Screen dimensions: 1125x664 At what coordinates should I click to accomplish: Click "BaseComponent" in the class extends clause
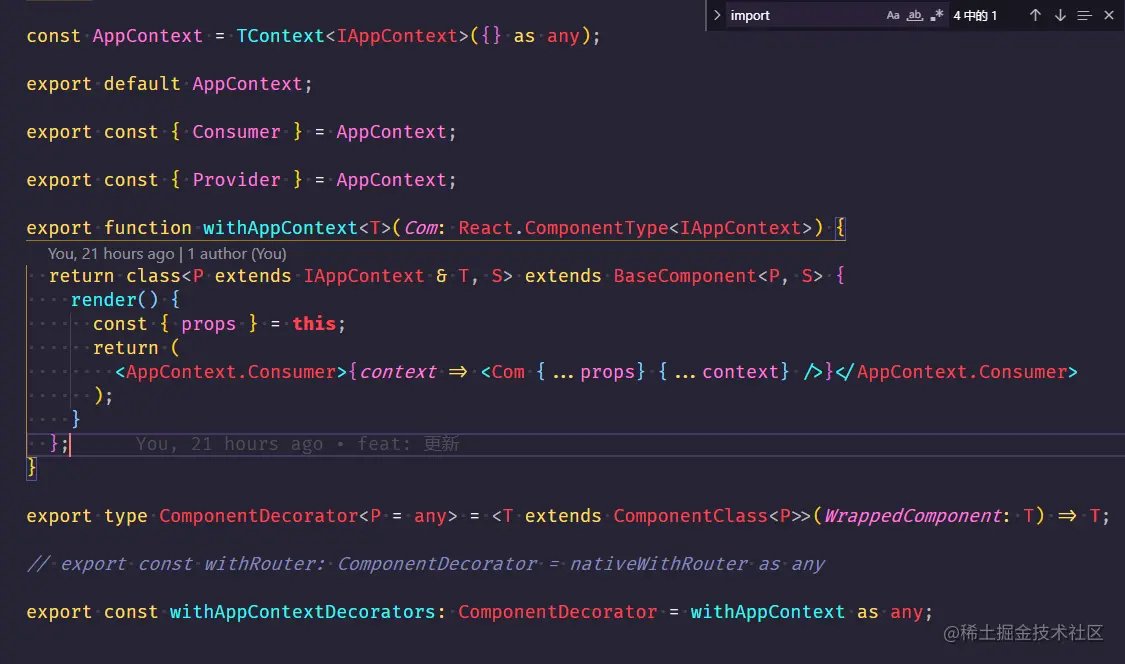684,276
